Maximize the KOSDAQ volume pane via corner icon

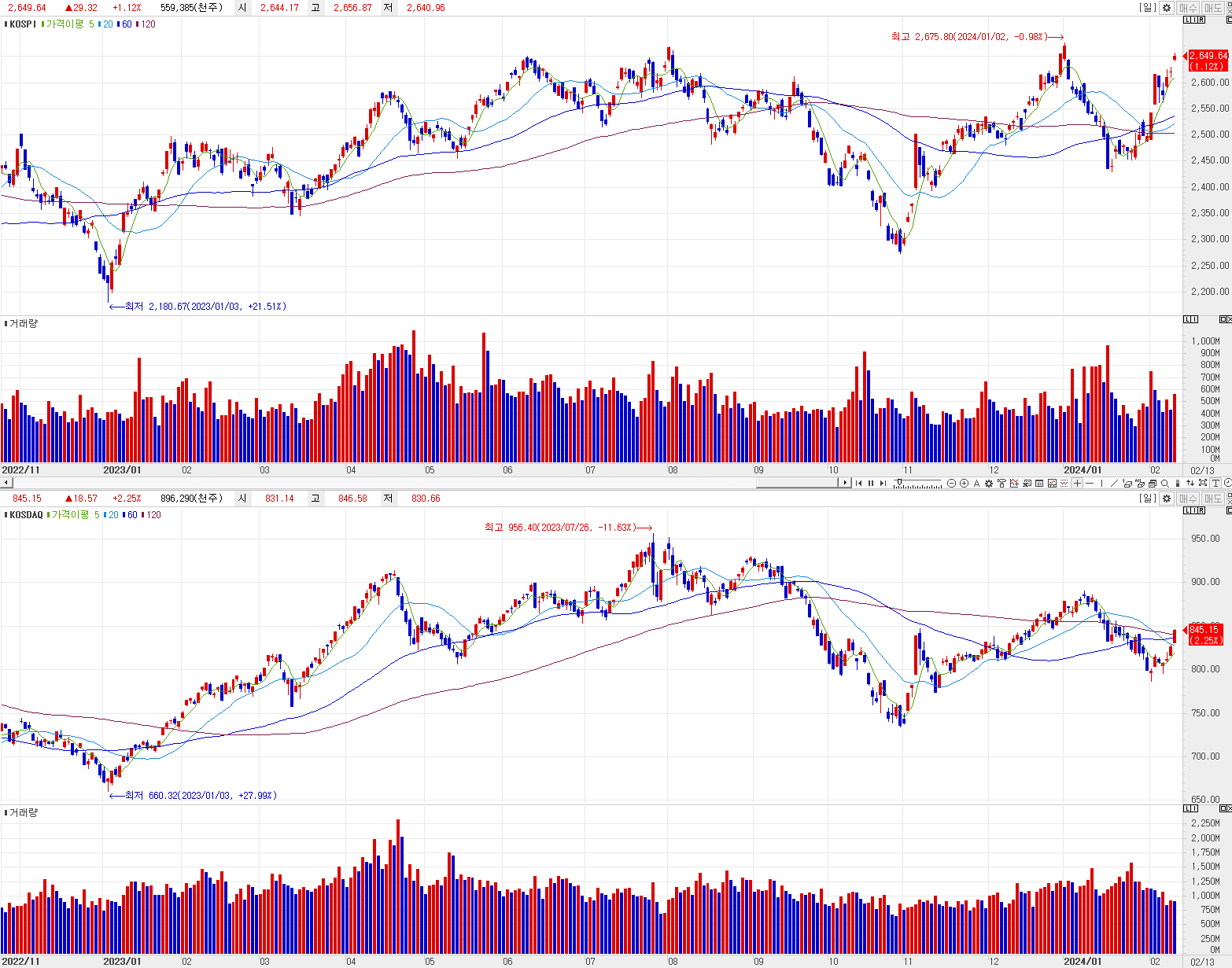coord(1225,808)
